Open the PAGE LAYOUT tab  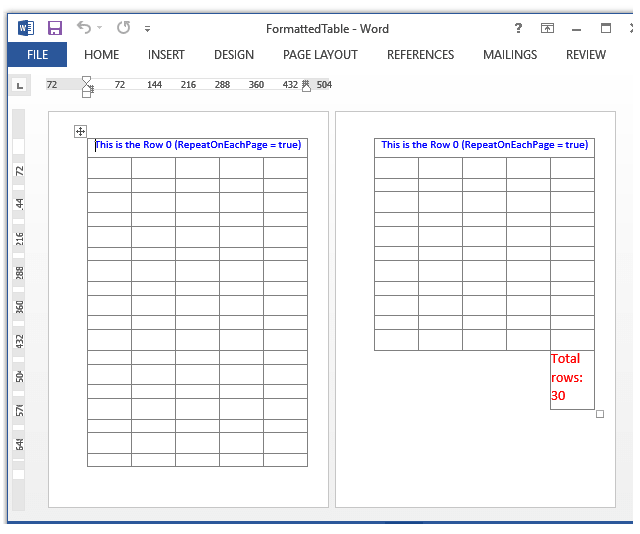click(320, 55)
